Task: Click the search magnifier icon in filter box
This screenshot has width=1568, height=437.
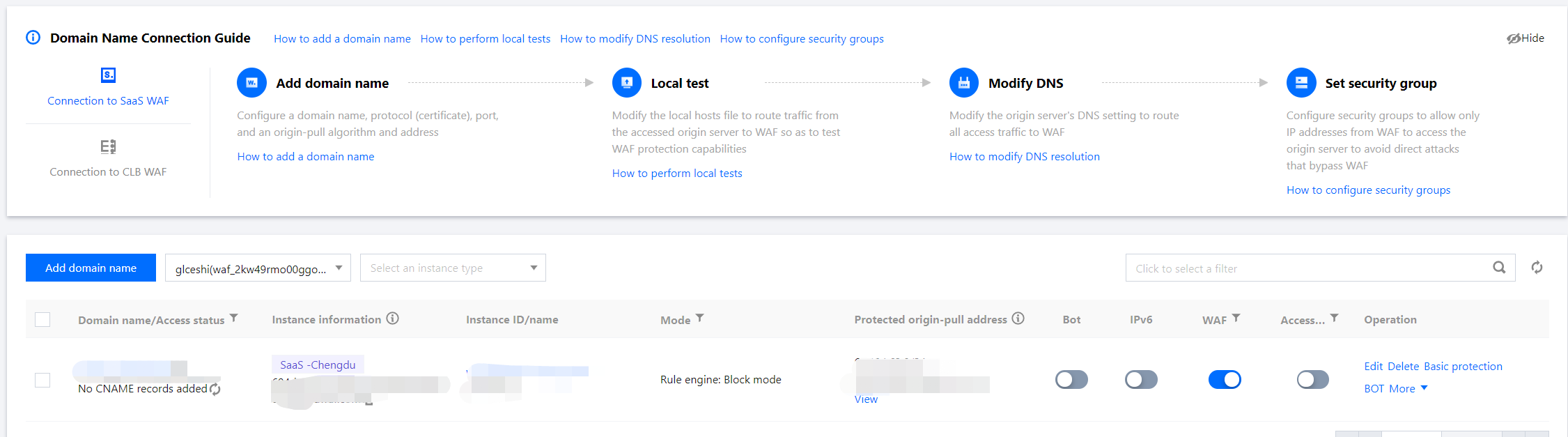Action: [1499, 268]
